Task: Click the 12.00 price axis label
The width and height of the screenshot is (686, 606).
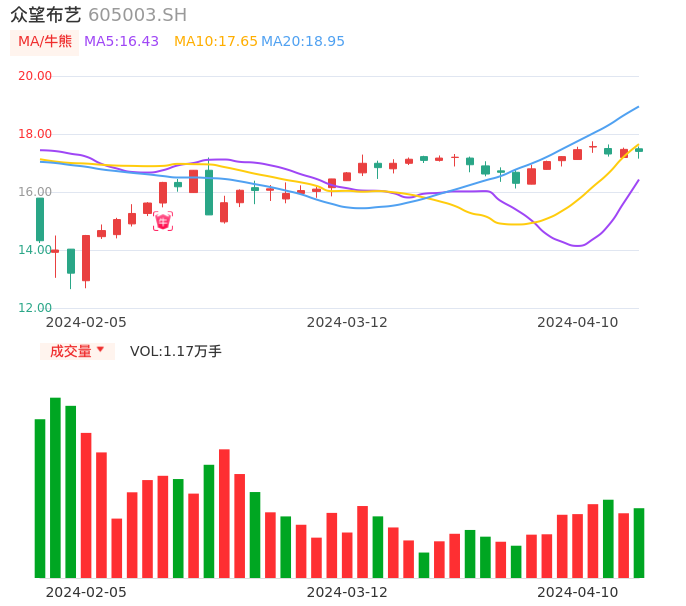Action: tap(35, 308)
